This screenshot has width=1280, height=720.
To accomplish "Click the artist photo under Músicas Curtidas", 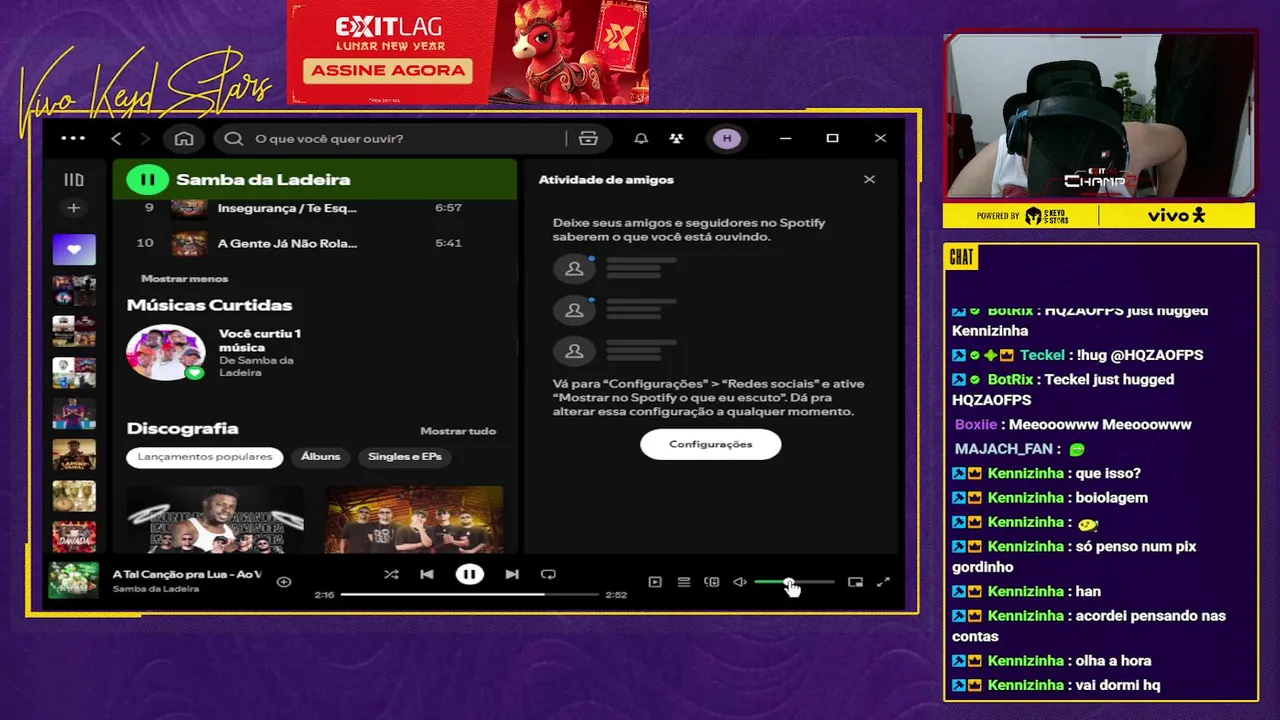I will pyautogui.click(x=166, y=352).
